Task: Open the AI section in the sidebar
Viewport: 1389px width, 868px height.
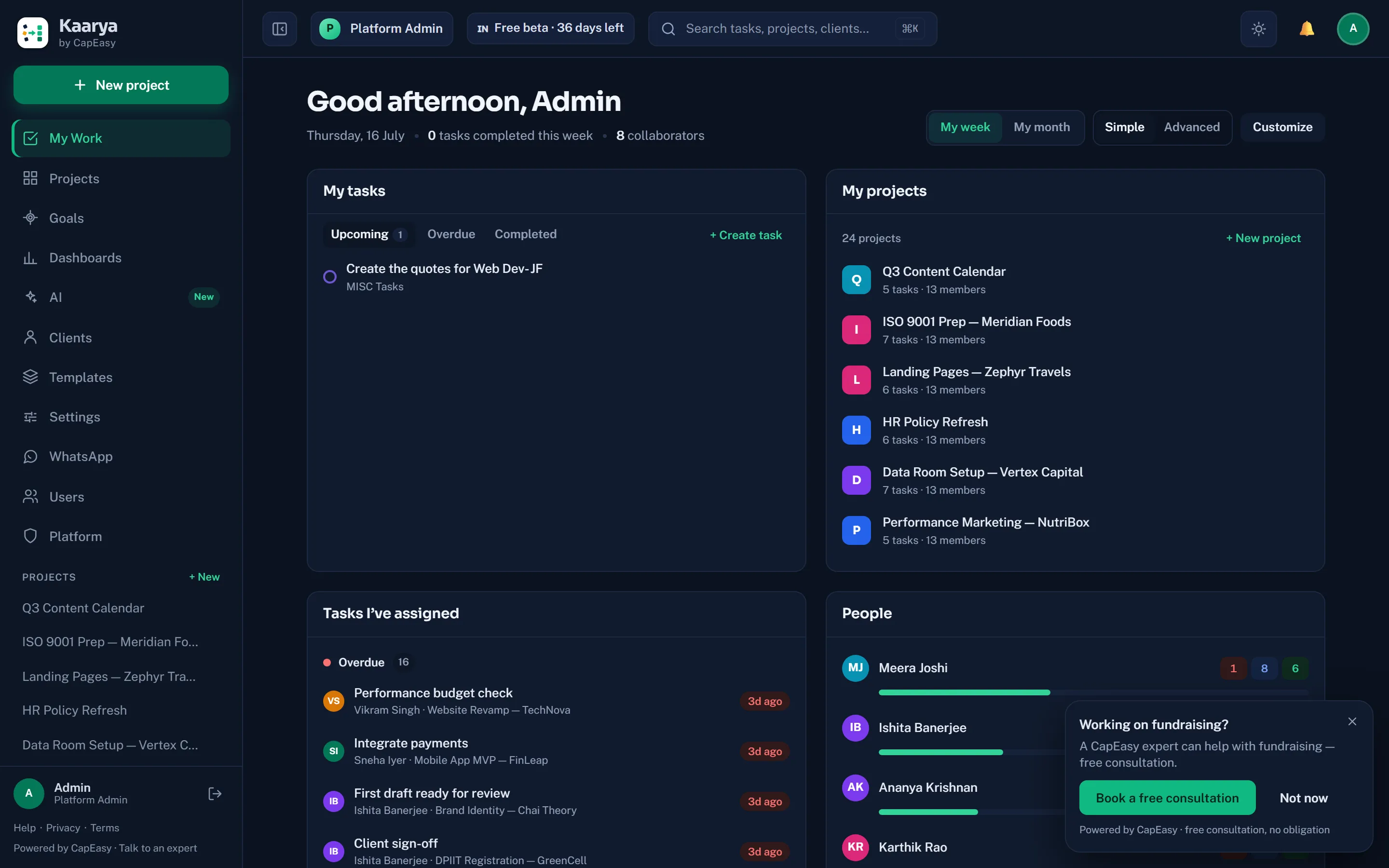Action: [121, 298]
